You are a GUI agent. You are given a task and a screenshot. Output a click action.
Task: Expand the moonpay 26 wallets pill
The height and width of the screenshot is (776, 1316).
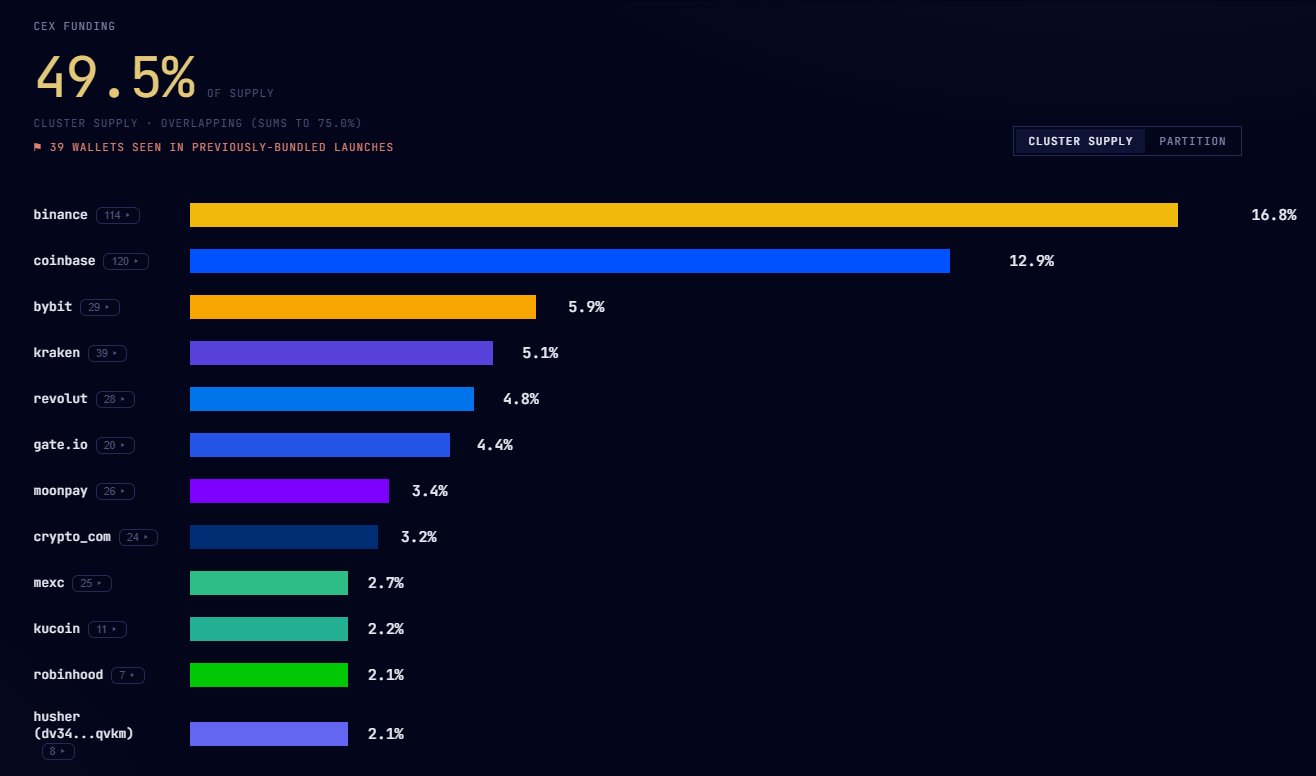click(115, 491)
